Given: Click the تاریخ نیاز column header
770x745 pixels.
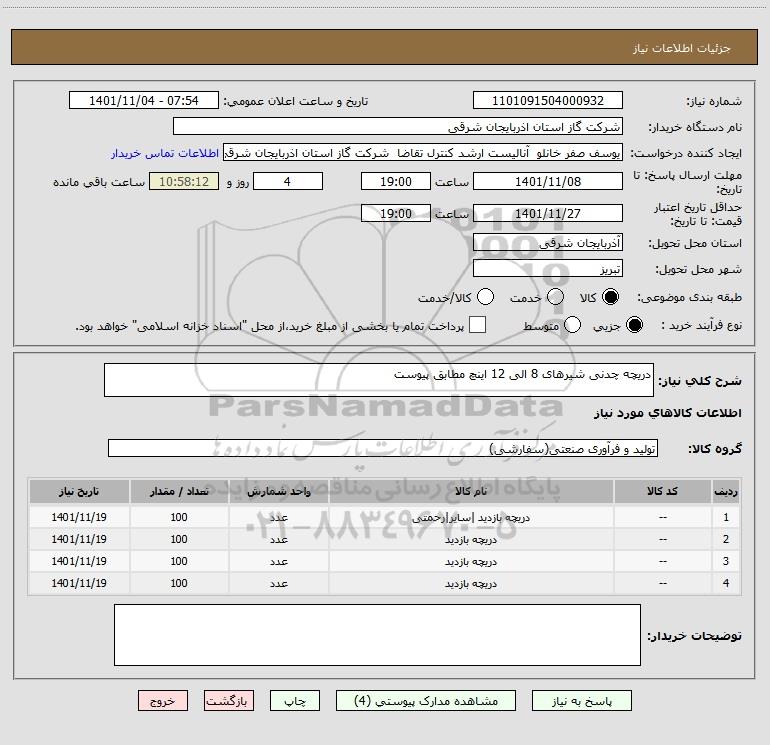Looking at the screenshot, I should tap(79, 492).
